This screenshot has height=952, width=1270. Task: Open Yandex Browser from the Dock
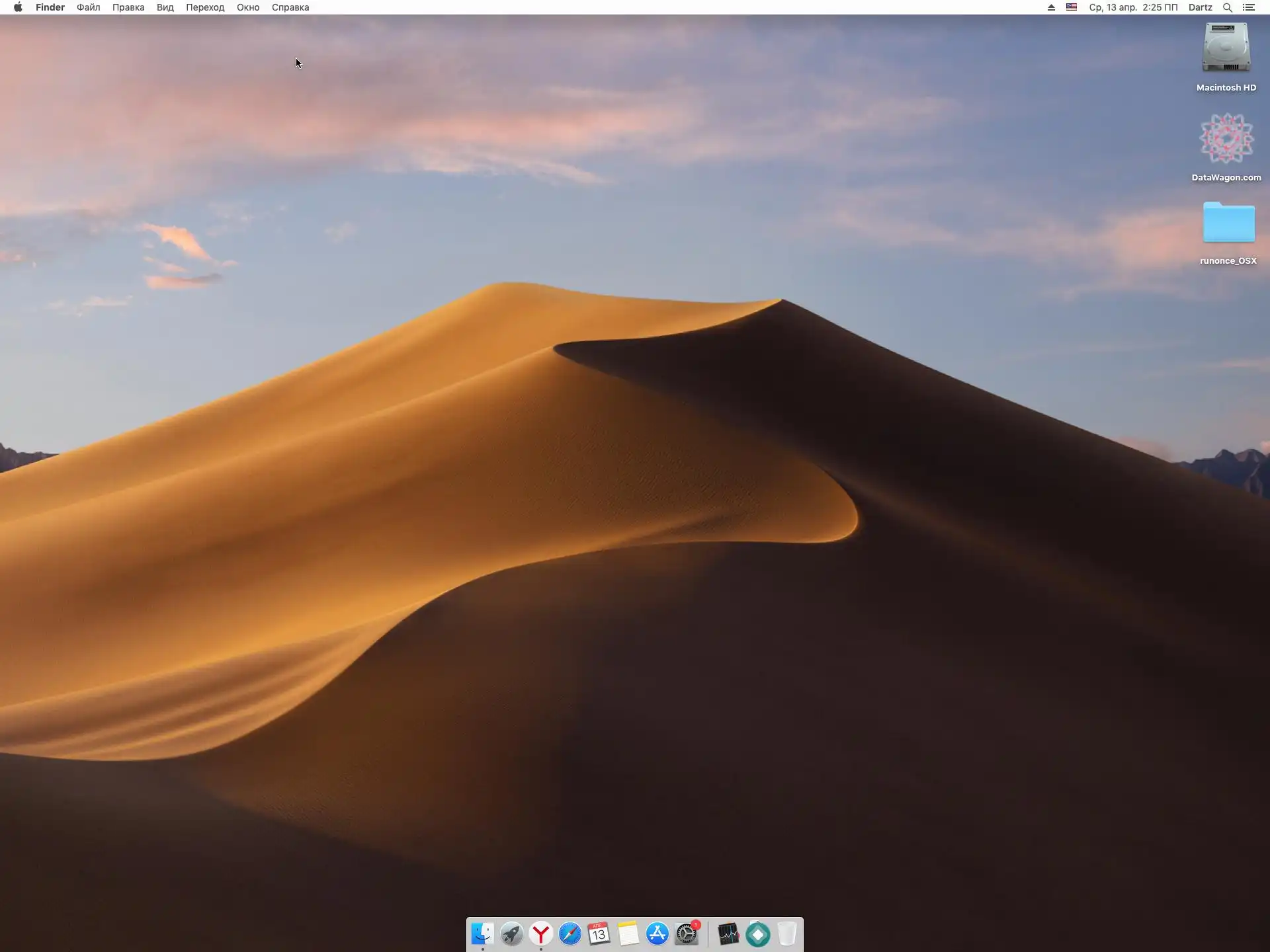[x=541, y=933]
